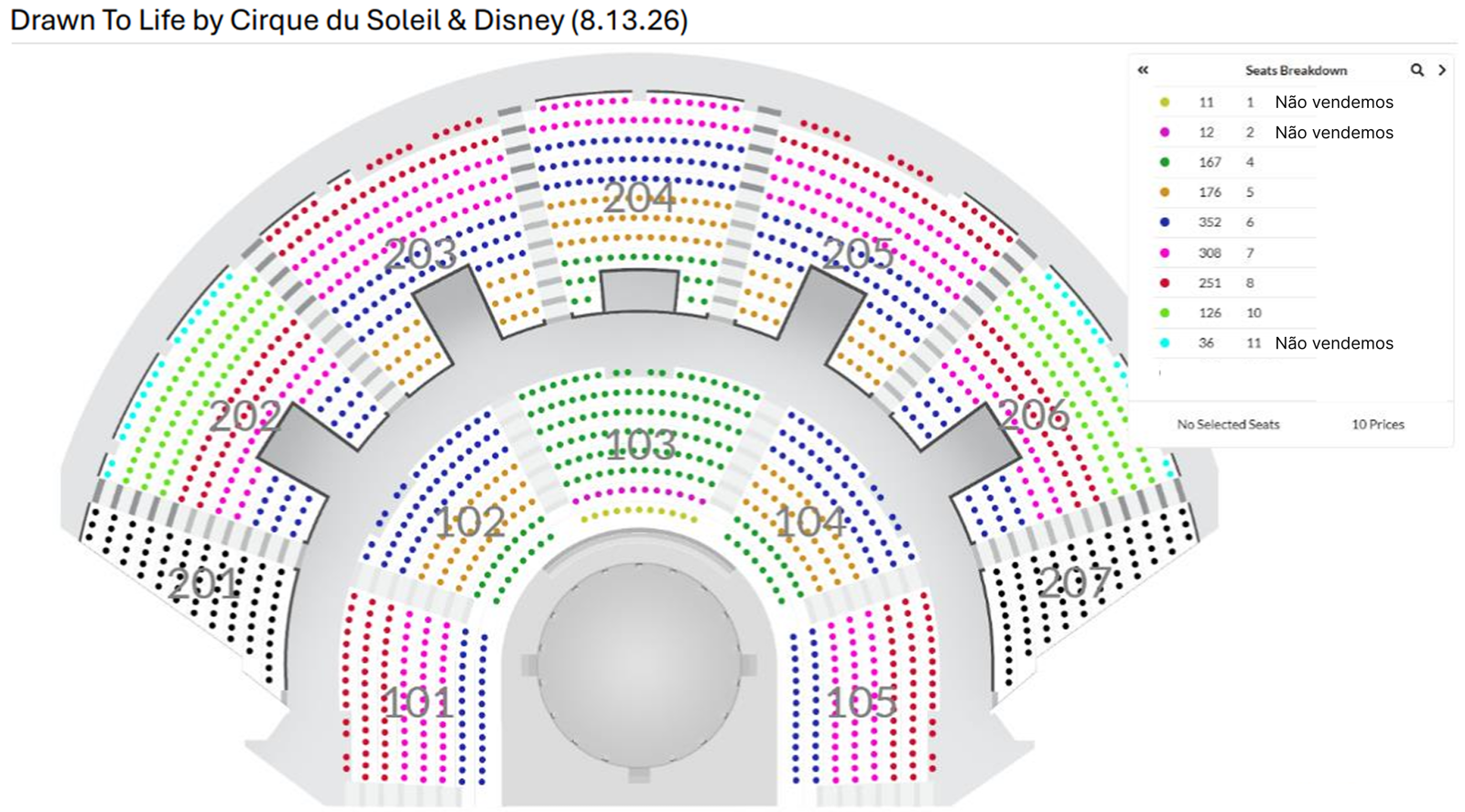This screenshot has height=812, width=1465.
Task: Open the 10 Prices tab
Action: [x=1377, y=425]
